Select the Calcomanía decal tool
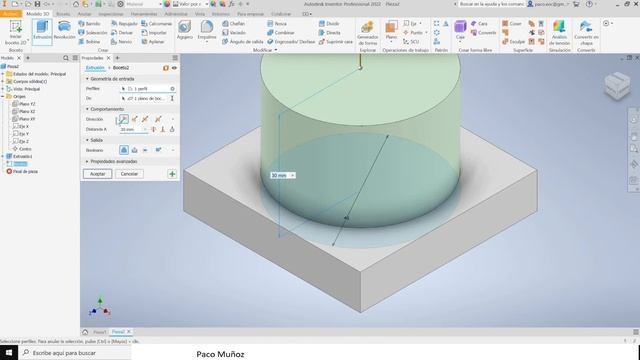Image resolution: width=640 pixels, height=360 pixels. pyautogui.click(x=157, y=24)
